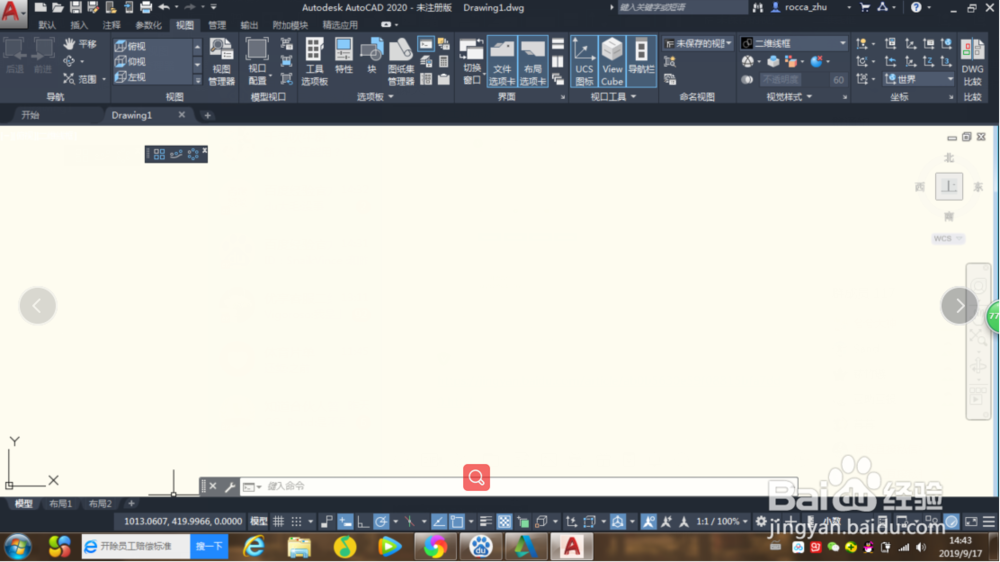
Task: Open the Help question mark icon
Action: pos(916,8)
